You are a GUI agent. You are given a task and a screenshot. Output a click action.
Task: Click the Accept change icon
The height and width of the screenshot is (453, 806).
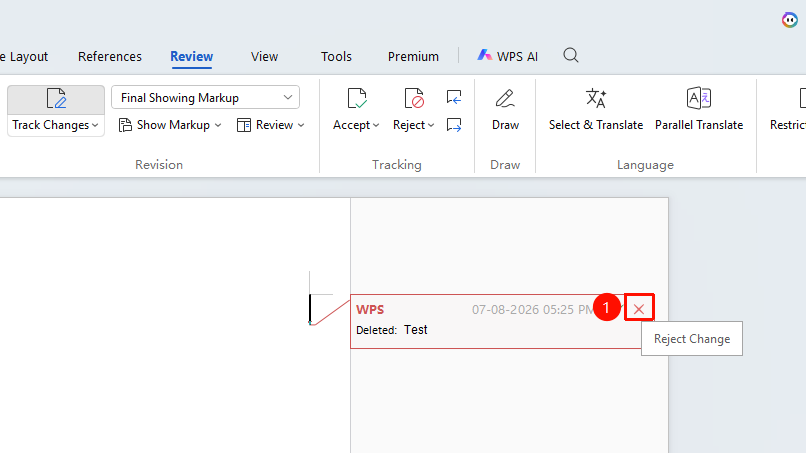[x=357, y=98]
